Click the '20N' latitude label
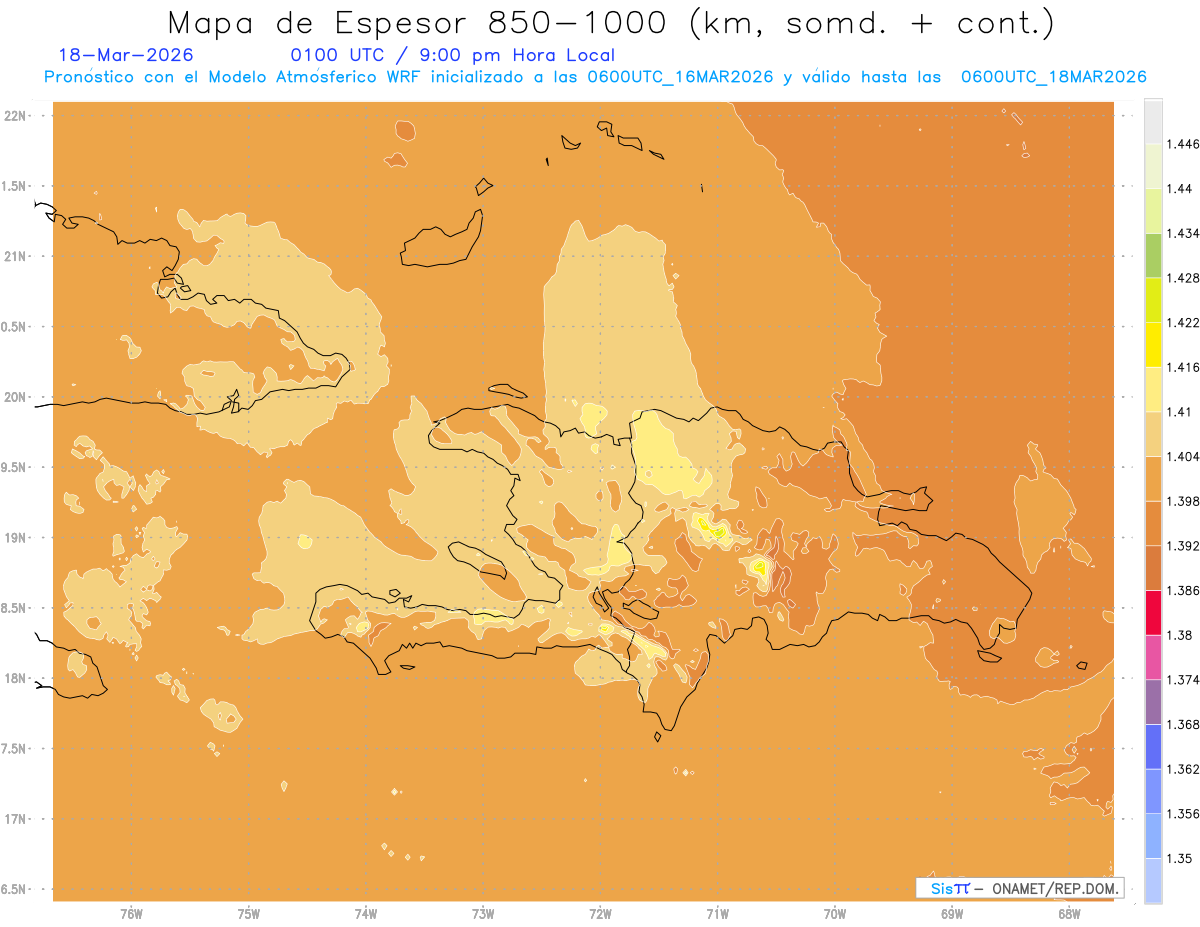This screenshot has width=1200, height=927. (17, 397)
